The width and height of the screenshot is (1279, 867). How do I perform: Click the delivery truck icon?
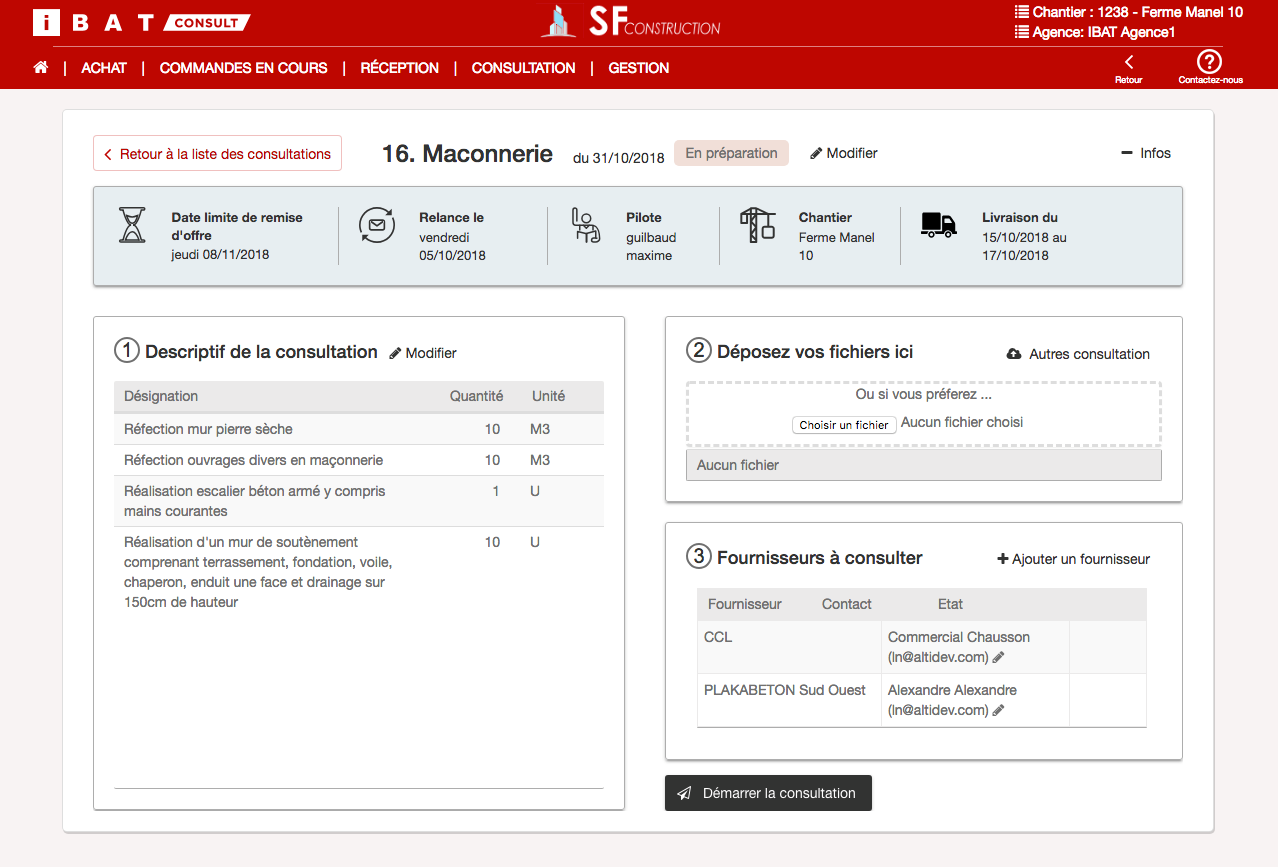[938, 225]
